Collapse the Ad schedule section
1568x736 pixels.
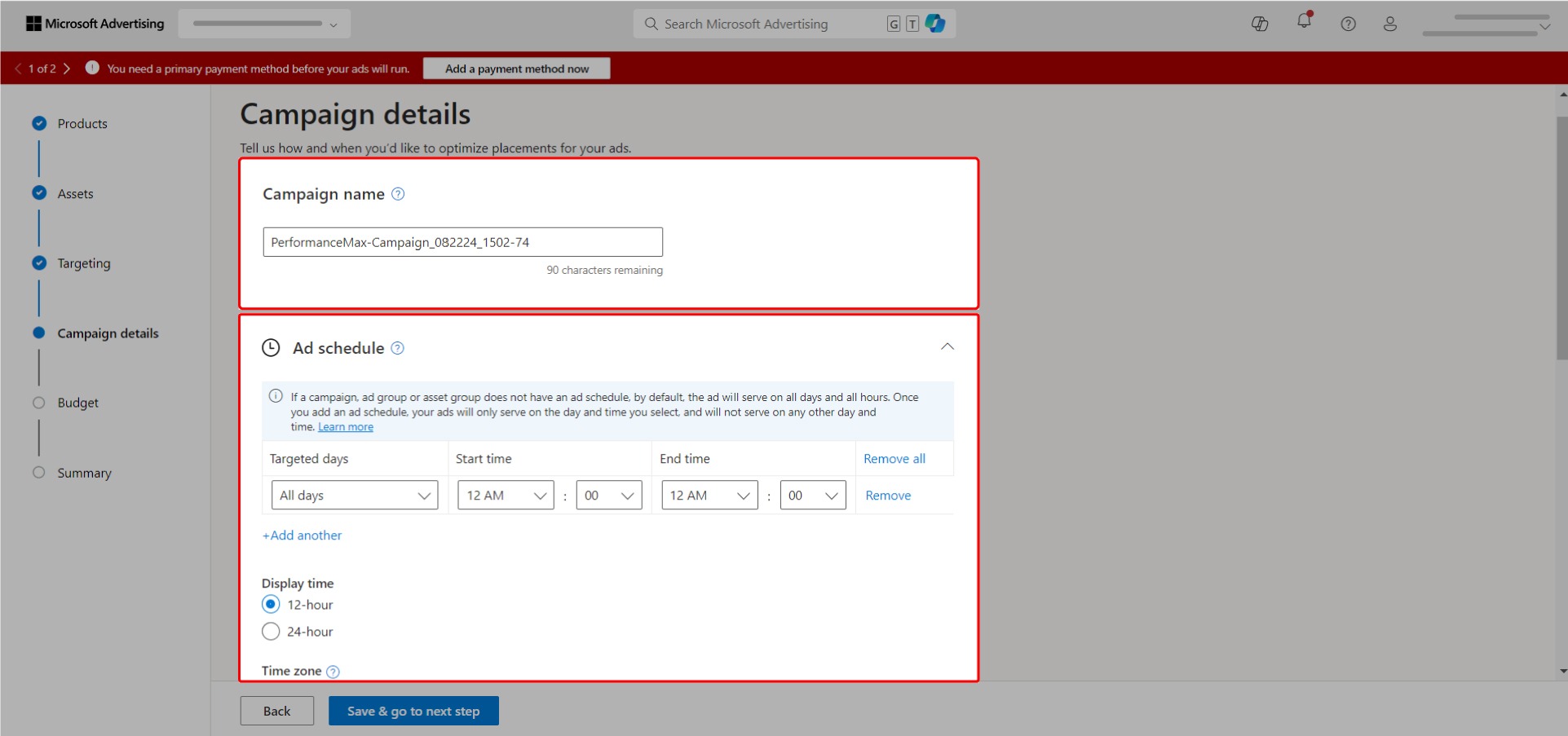pyautogui.click(x=947, y=346)
